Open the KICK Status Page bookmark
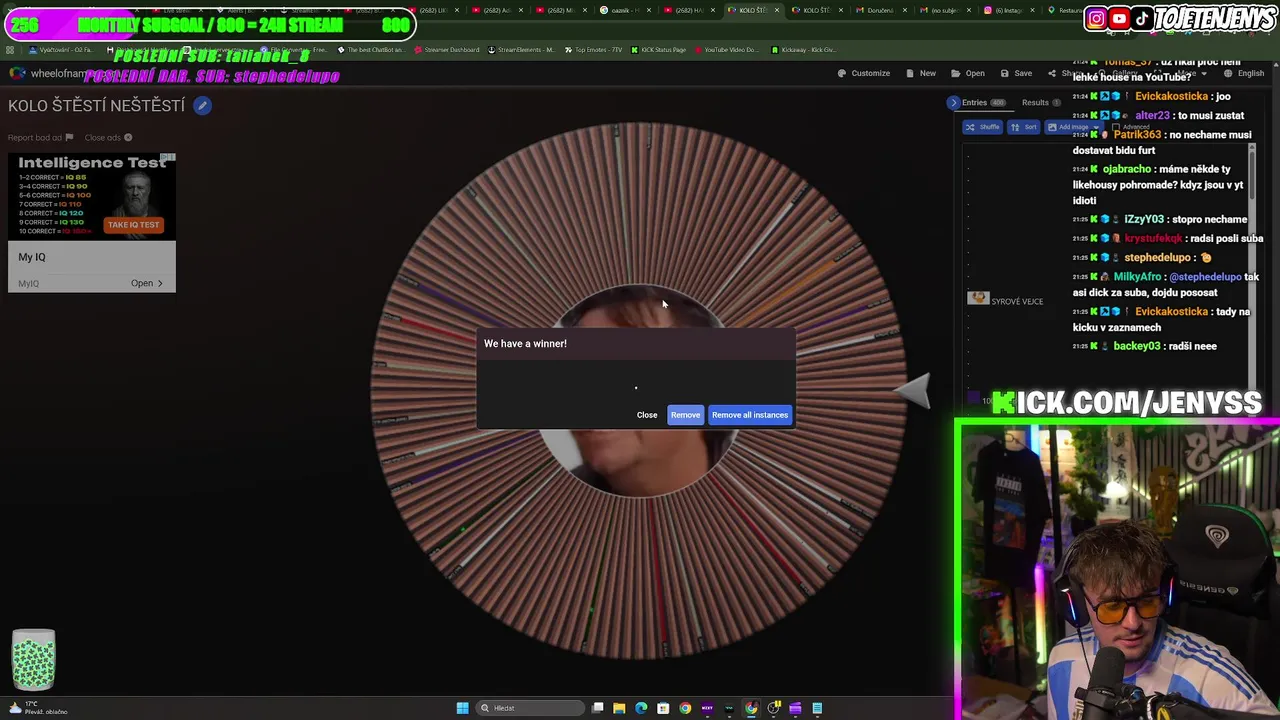Image resolution: width=1280 pixels, height=720 pixels. pos(658,49)
